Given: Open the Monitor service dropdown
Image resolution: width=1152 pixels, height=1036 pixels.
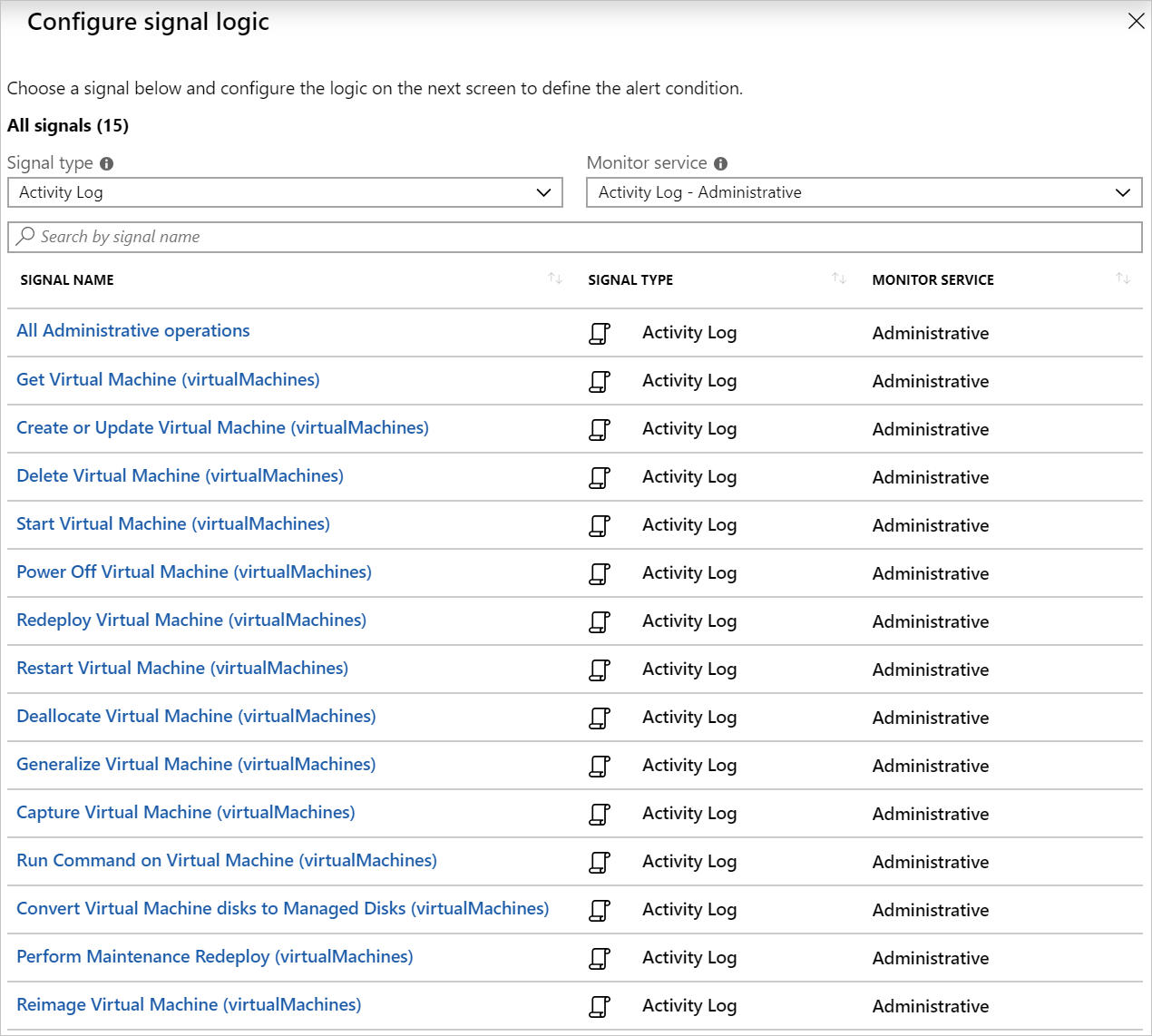Looking at the screenshot, I should [864, 192].
